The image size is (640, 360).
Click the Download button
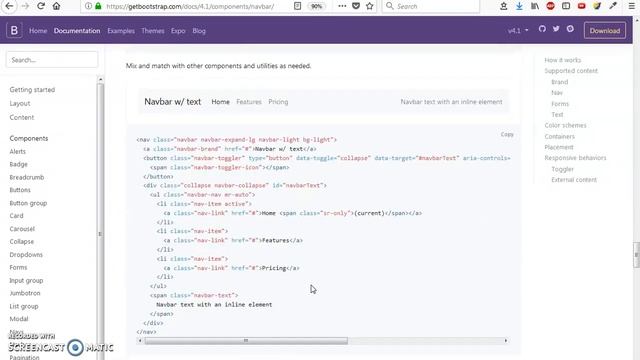(x=604, y=31)
